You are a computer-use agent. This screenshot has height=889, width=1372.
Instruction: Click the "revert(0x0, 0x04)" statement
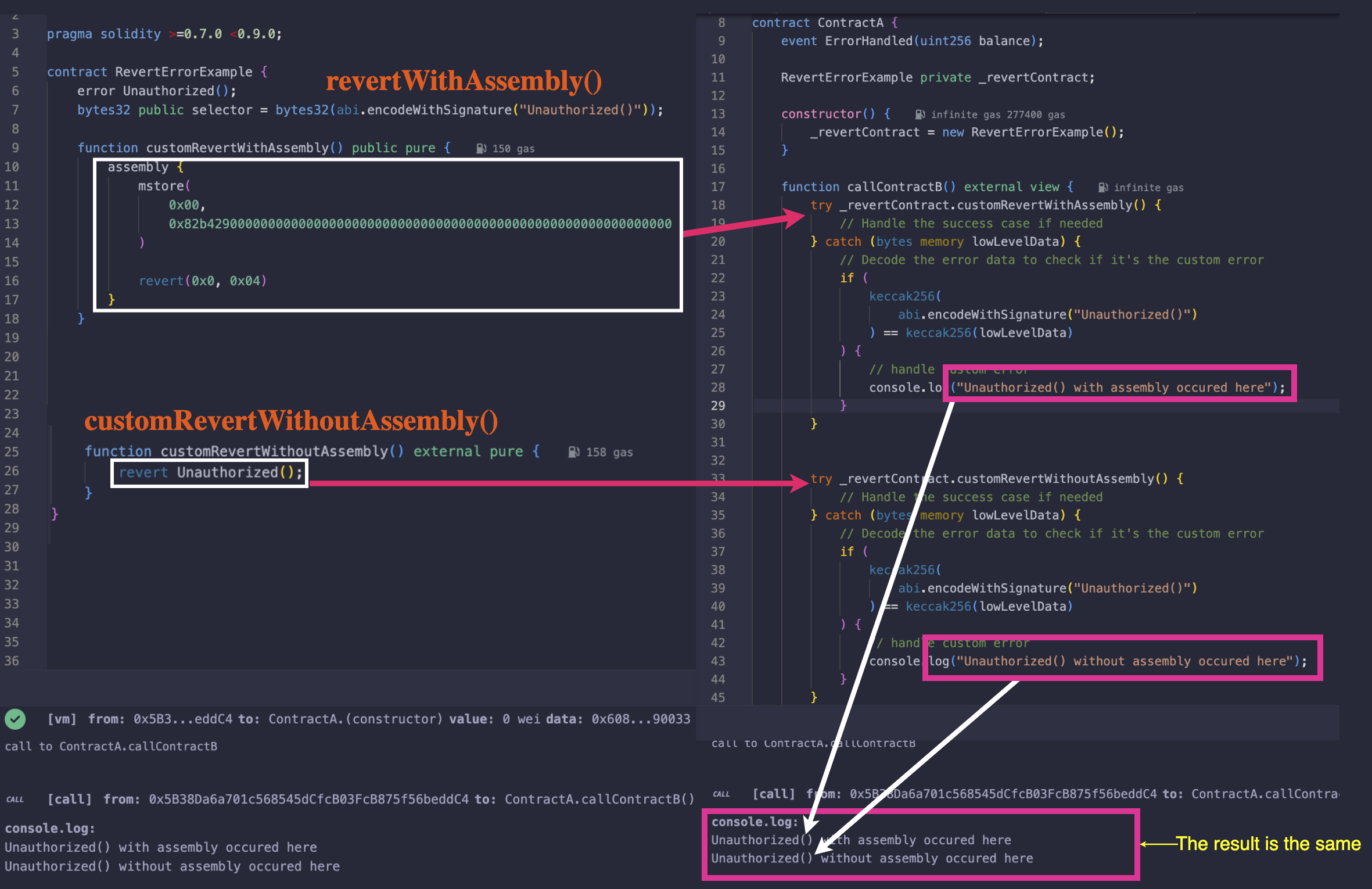coord(203,281)
